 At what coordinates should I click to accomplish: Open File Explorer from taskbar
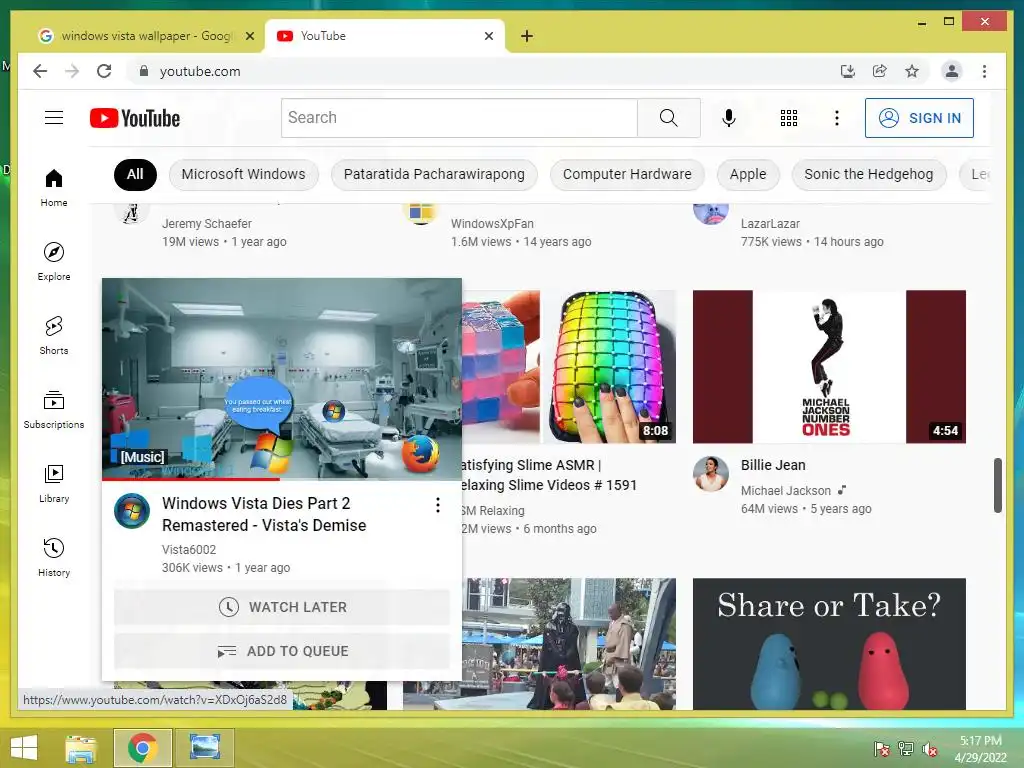[80, 748]
